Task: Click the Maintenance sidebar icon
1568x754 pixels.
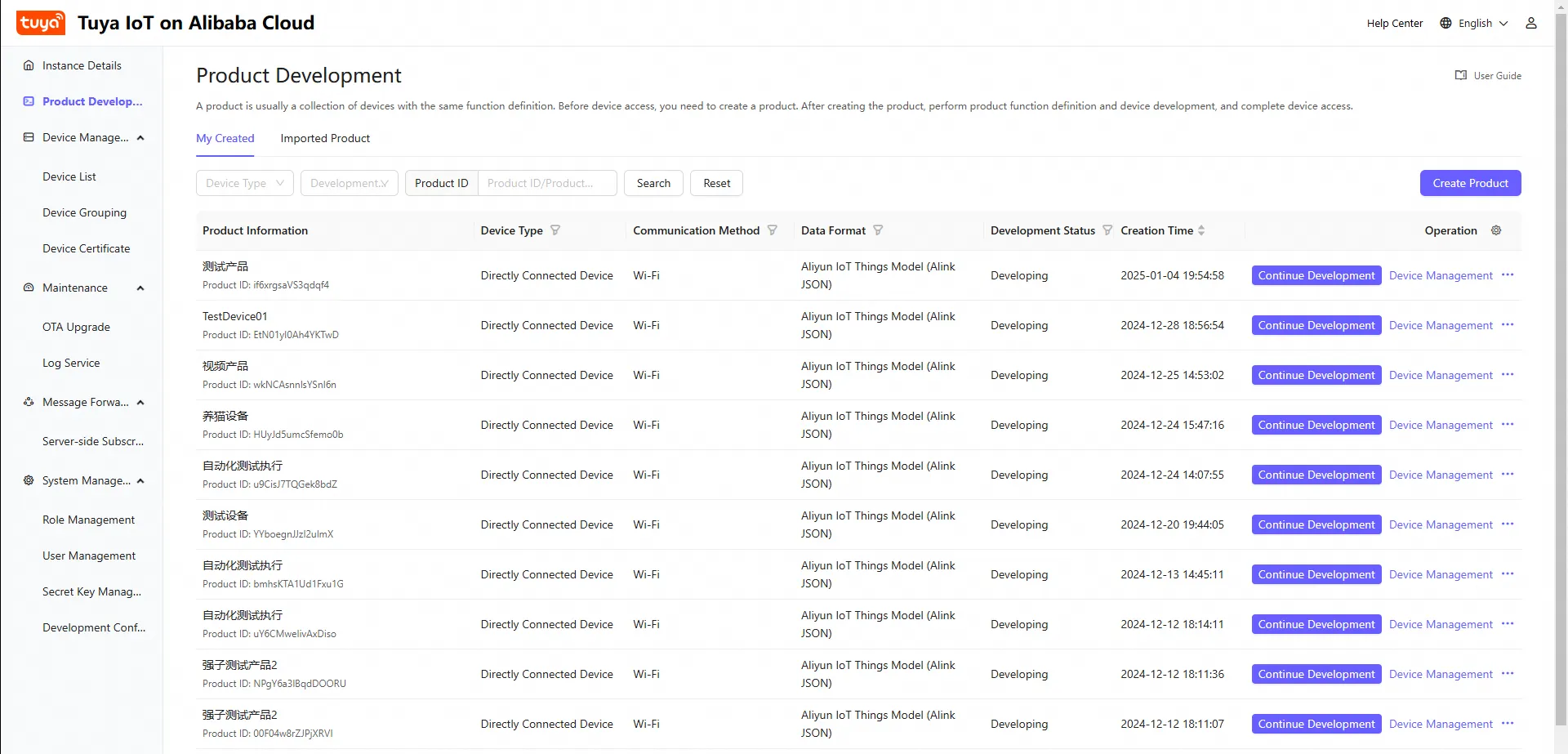Action: pyautogui.click(x=29, y=288)
